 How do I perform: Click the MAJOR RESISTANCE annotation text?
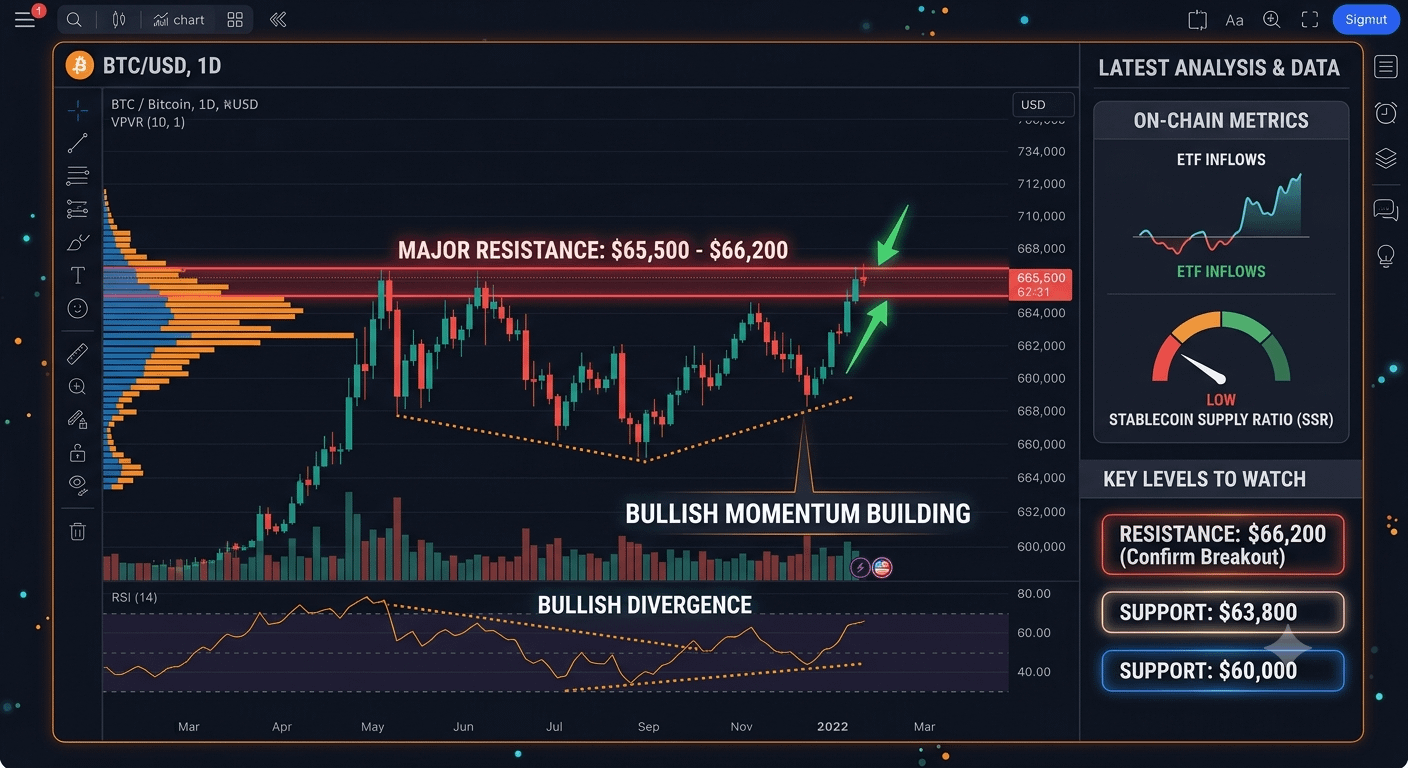click(593, 250)
